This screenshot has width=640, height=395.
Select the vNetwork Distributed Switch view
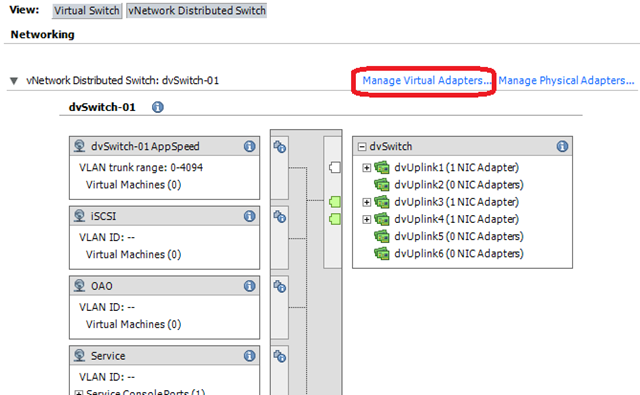point(196,11)
